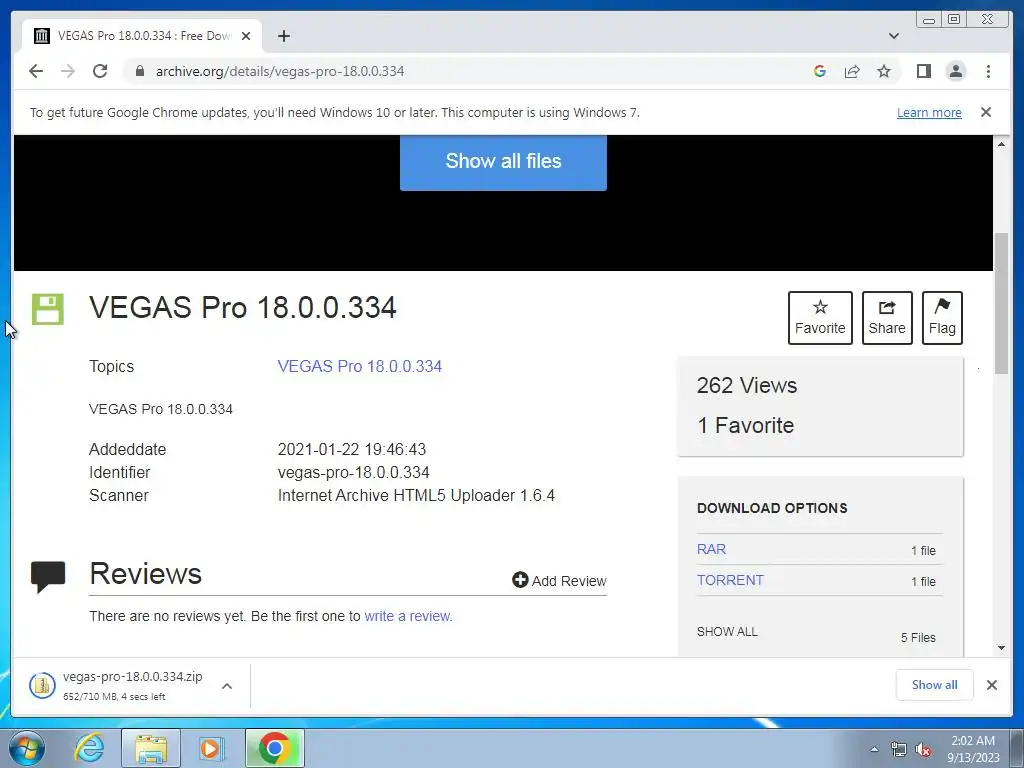Add item to Favorites

pyautogui.click(x=820, y=317)
